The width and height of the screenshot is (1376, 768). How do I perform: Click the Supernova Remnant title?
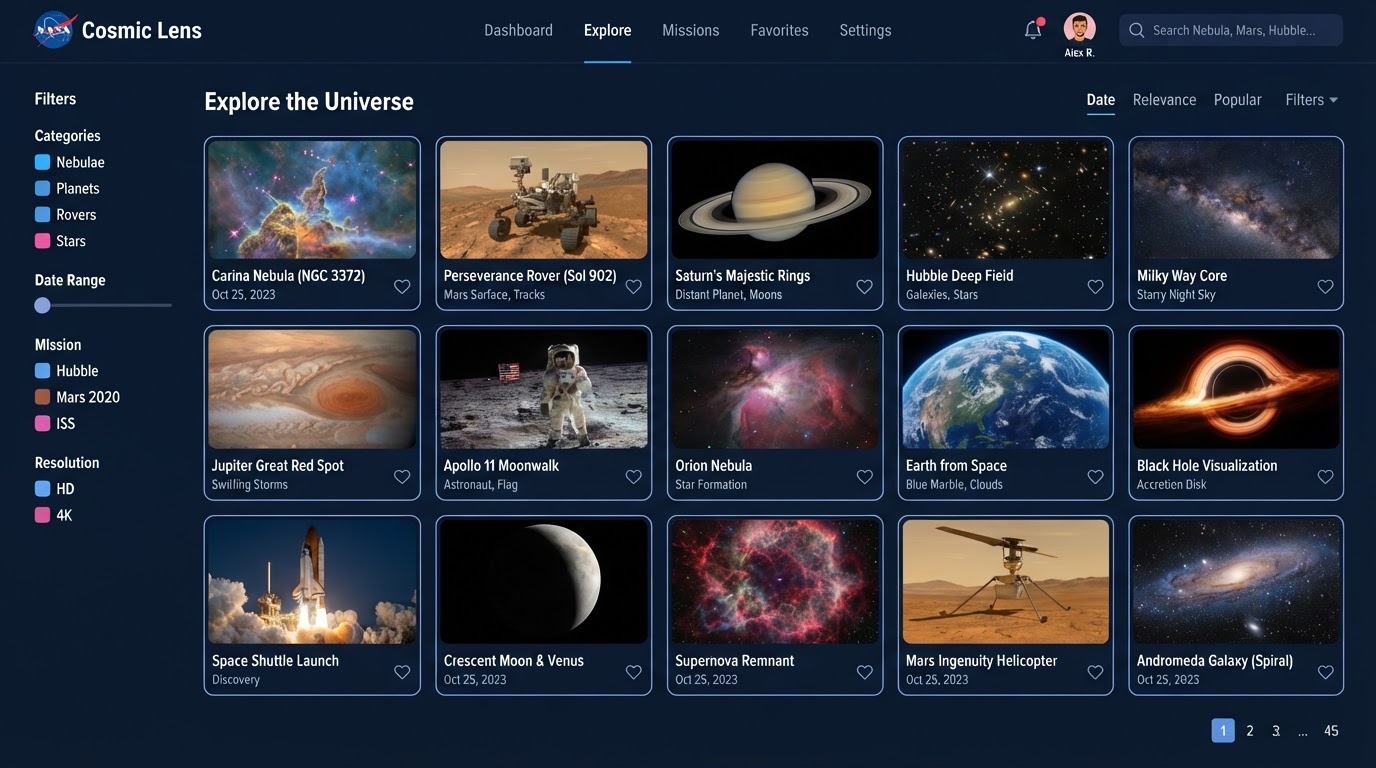pyautogui.click(x=734, y=661)
